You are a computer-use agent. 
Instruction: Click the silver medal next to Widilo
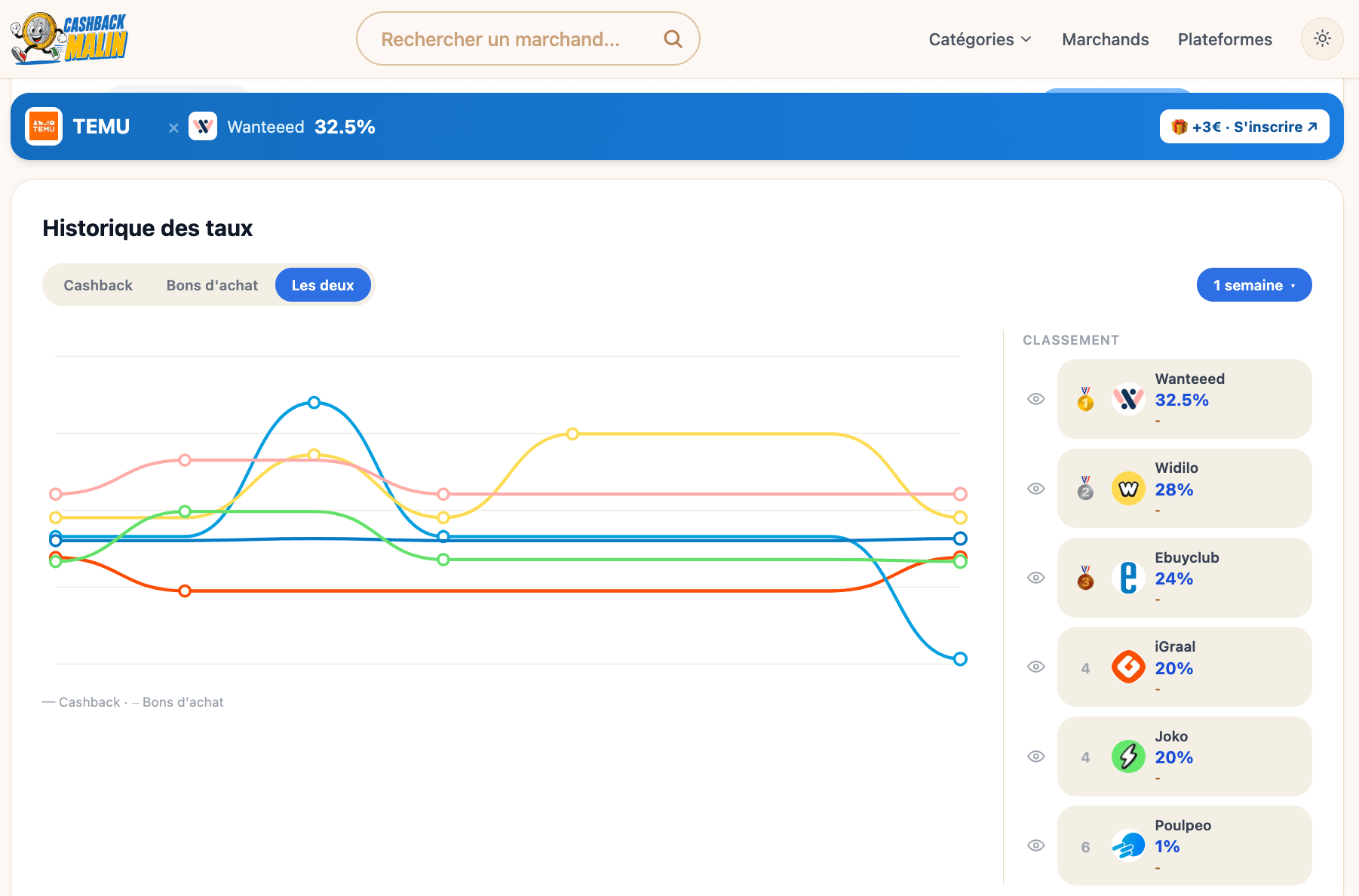pyautogui.click(x=1085, y=489)
